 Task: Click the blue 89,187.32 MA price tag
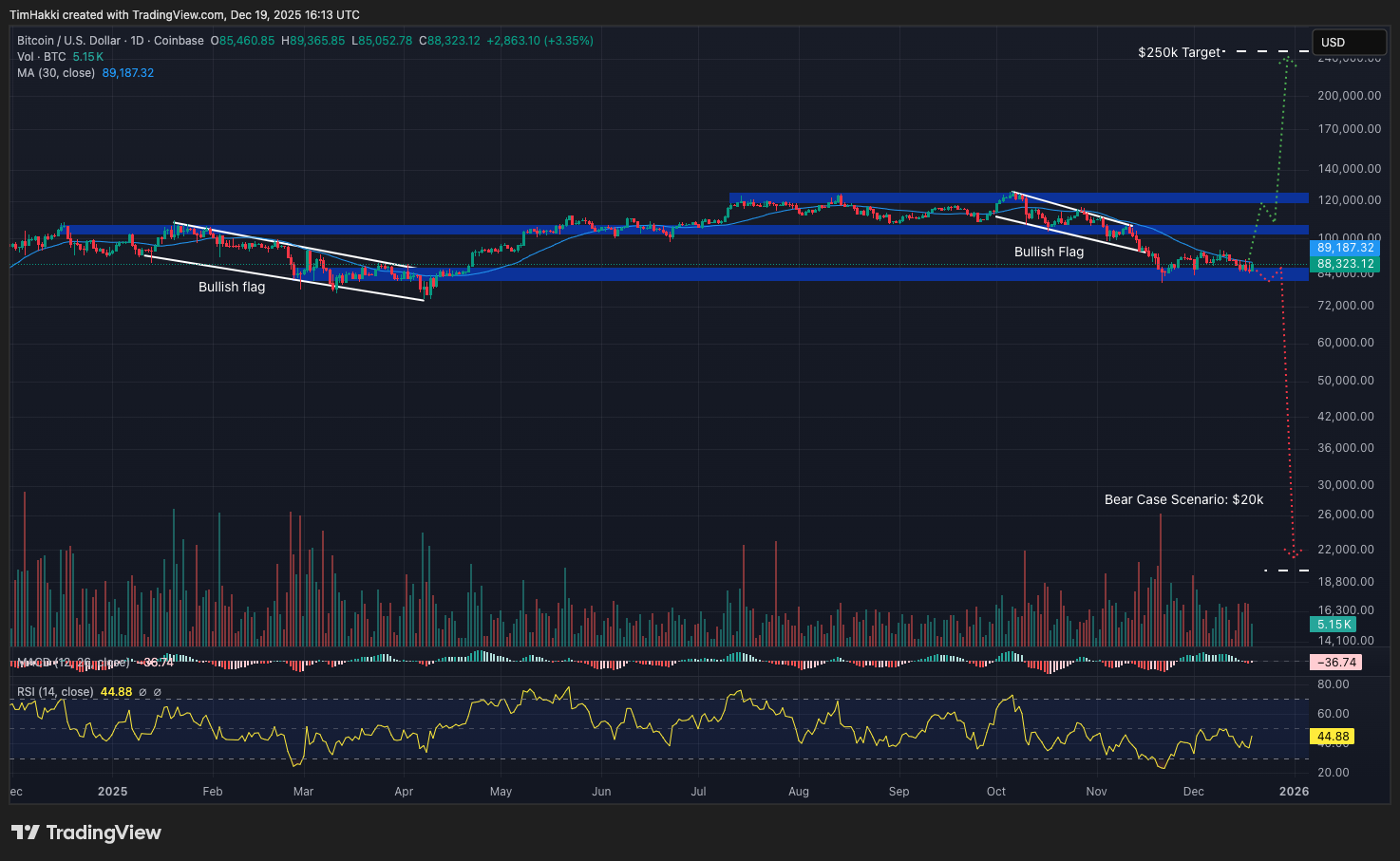1345,248
